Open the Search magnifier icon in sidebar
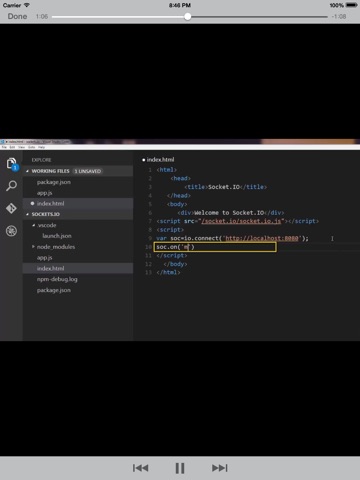Image resolution: width=360 pixels, height=480 pixels. tap(11, 186)
